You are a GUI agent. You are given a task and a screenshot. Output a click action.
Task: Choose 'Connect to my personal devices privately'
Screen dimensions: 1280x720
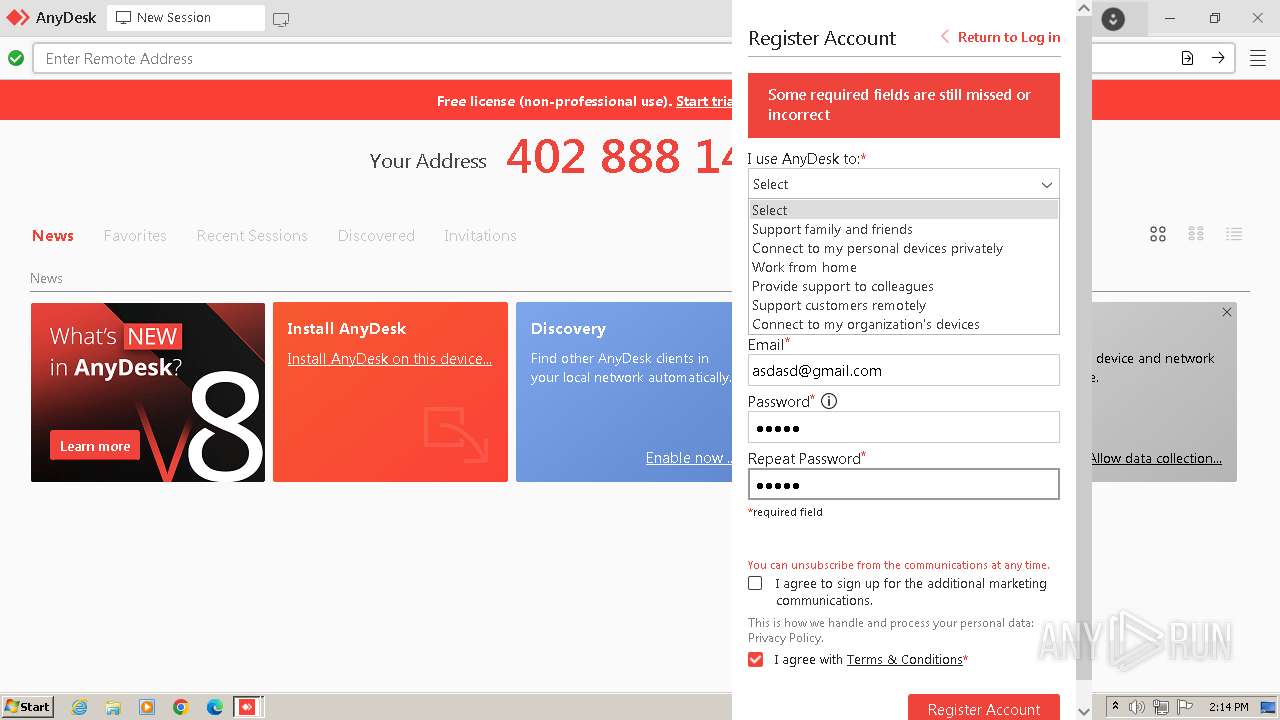pos(904,248)
